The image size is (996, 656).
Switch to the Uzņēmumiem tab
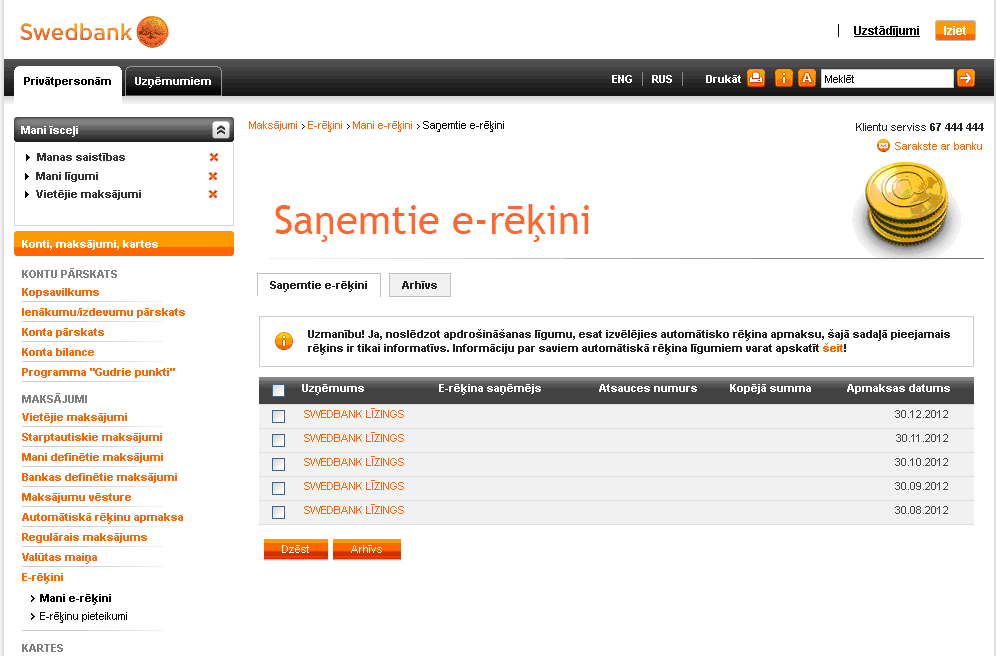click(173, 81)
